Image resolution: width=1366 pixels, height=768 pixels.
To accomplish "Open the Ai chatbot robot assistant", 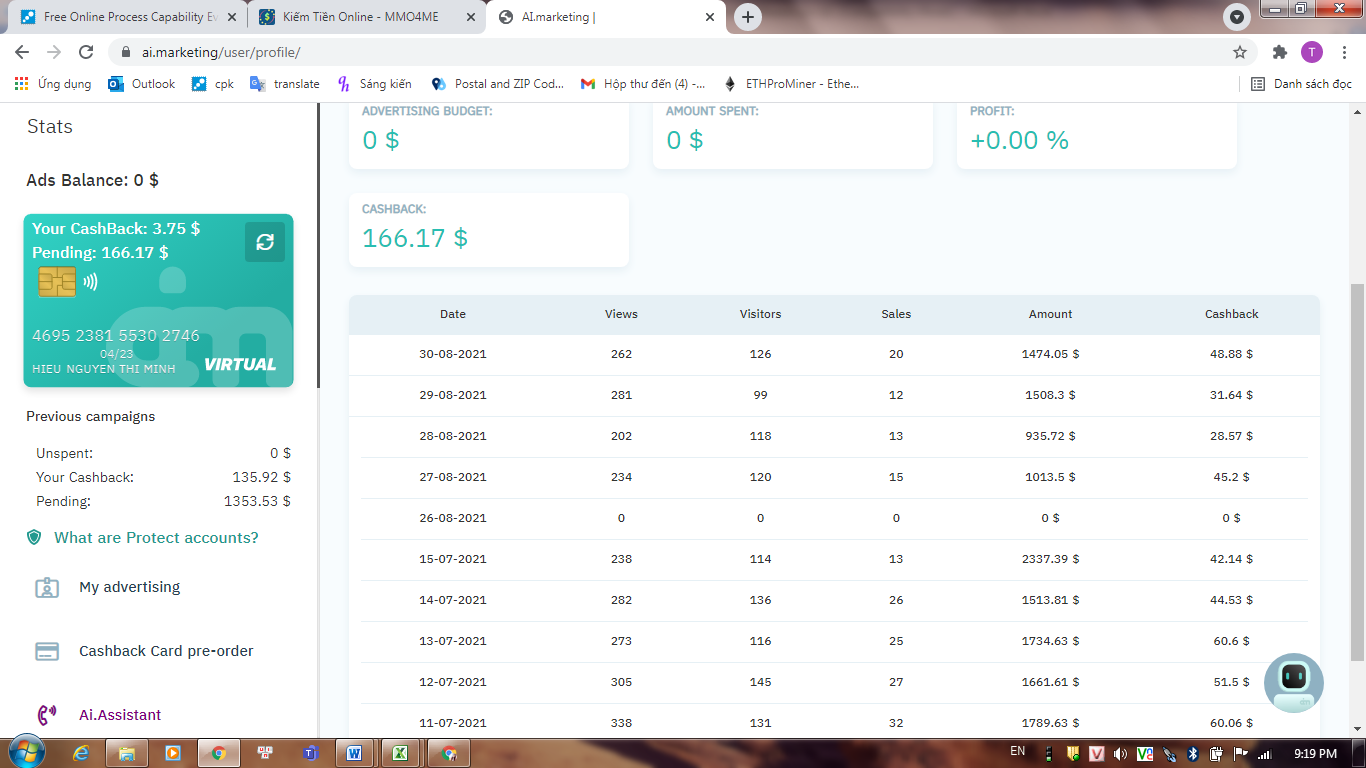I will 1294,683.
